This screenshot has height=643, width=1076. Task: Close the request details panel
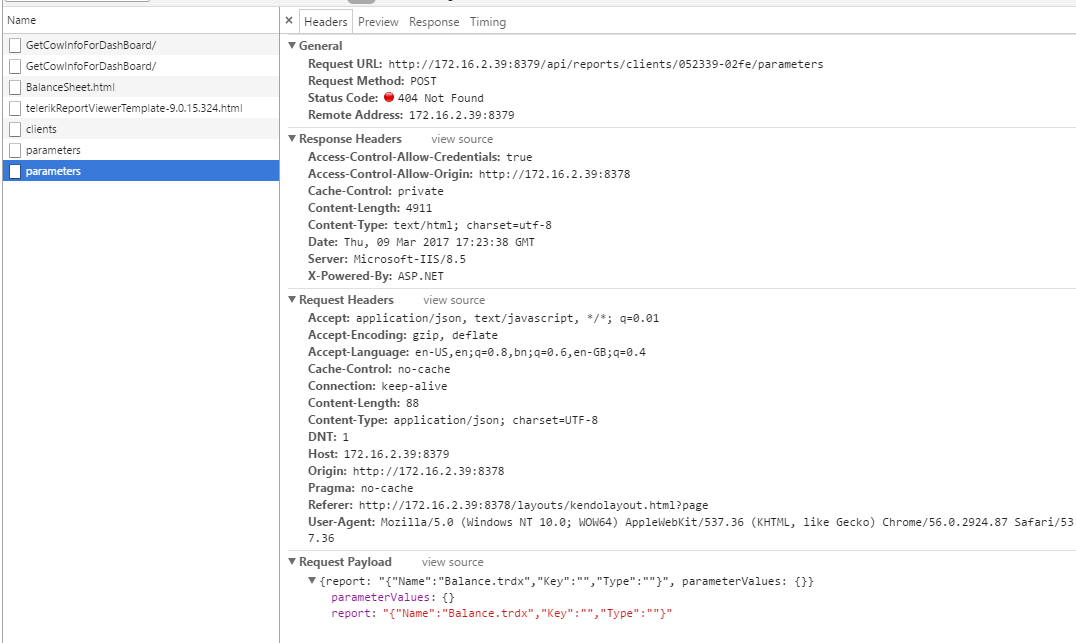(289, 21)
